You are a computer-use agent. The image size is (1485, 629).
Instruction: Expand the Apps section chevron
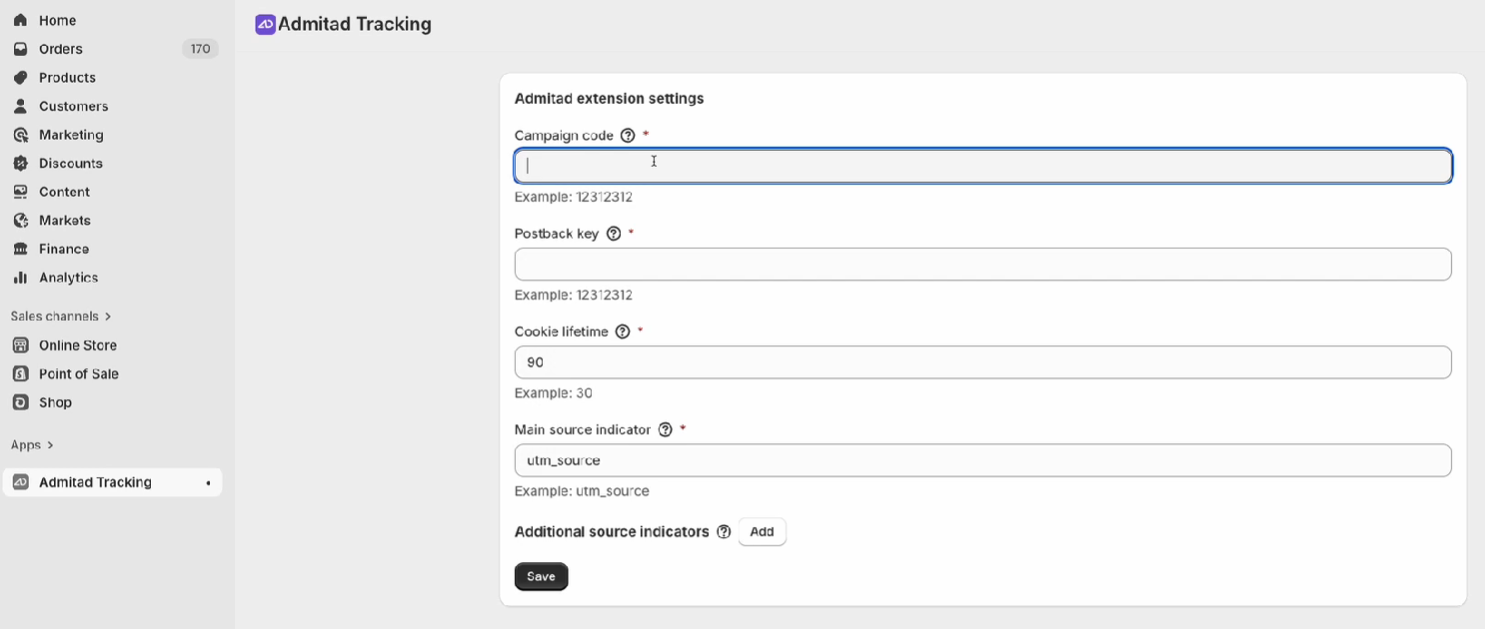tap(50, 445)
